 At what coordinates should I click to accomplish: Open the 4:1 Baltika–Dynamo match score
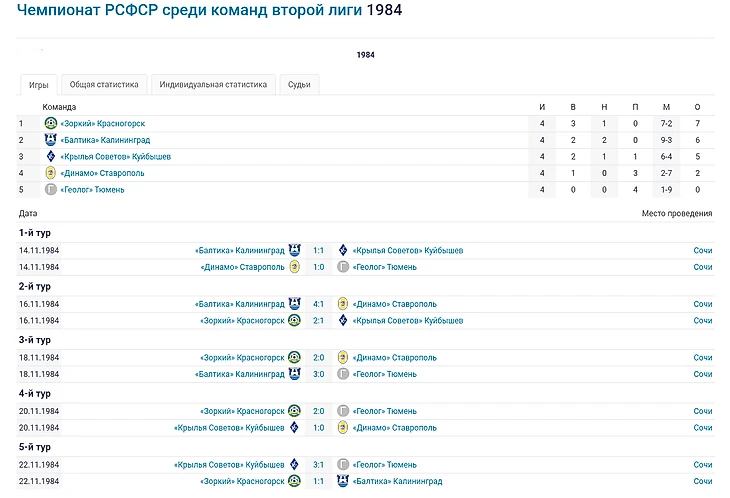318,304
